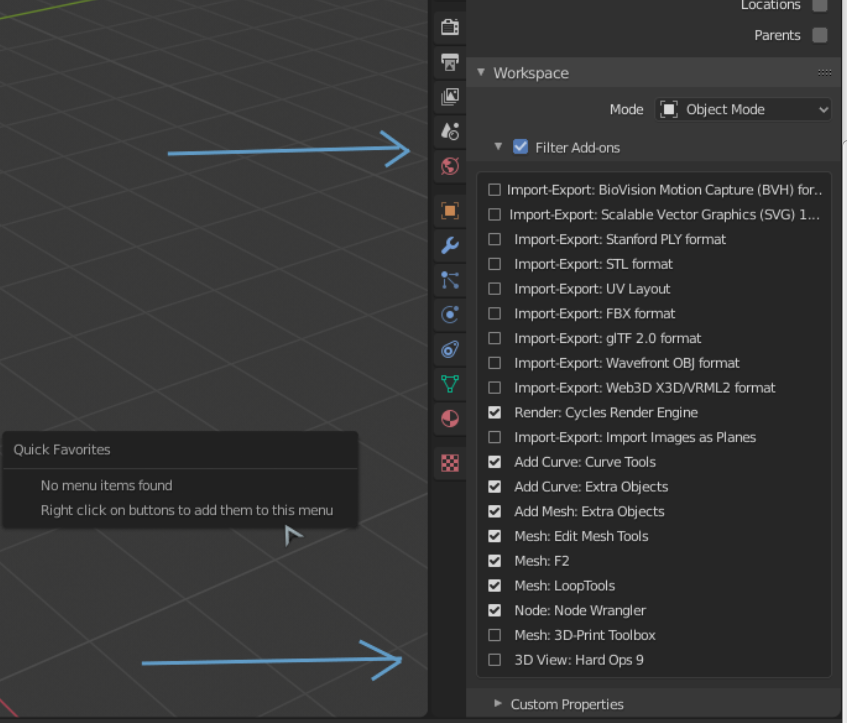Uncheck the Mesh: LoopTools add-on
Viewport: 847px width, 723px height.
[x=494, y=586]
